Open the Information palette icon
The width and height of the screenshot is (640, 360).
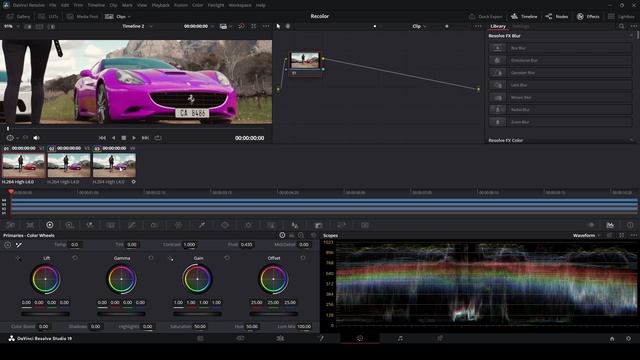(x=630, y=225)
